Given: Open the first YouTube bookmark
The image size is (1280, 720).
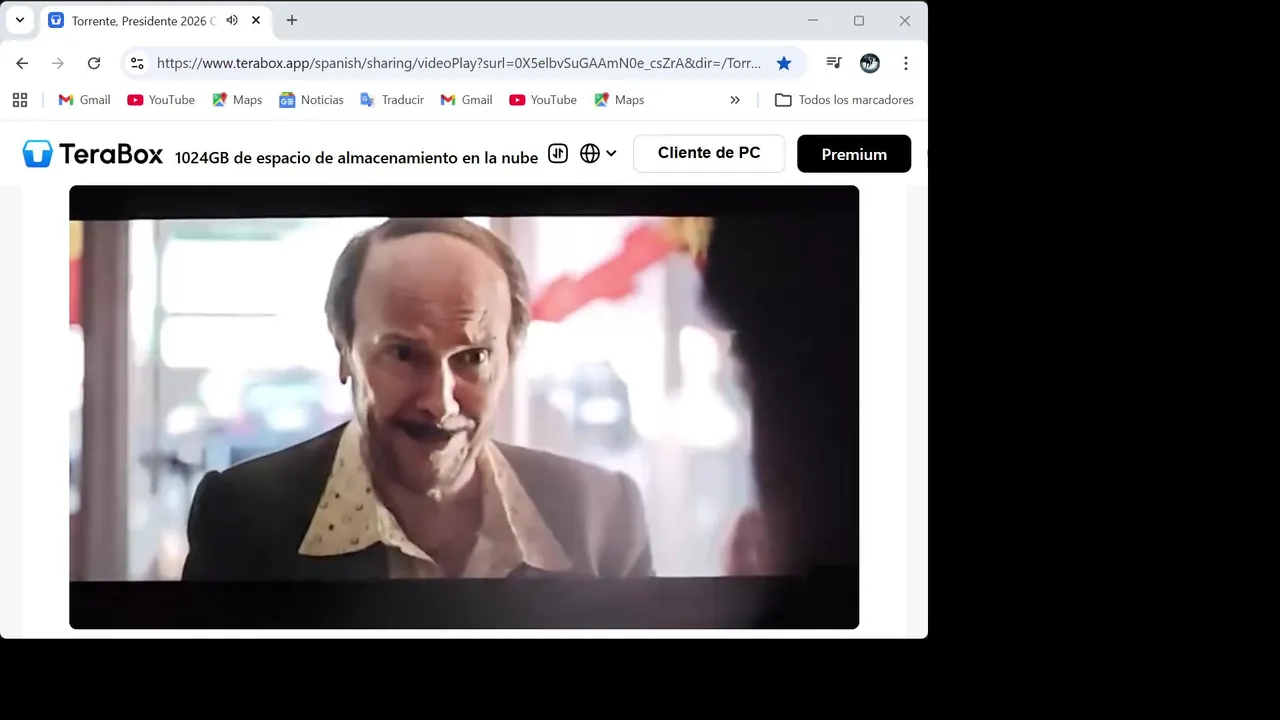Looking at the screenshot, I should (x=161, y=100).
